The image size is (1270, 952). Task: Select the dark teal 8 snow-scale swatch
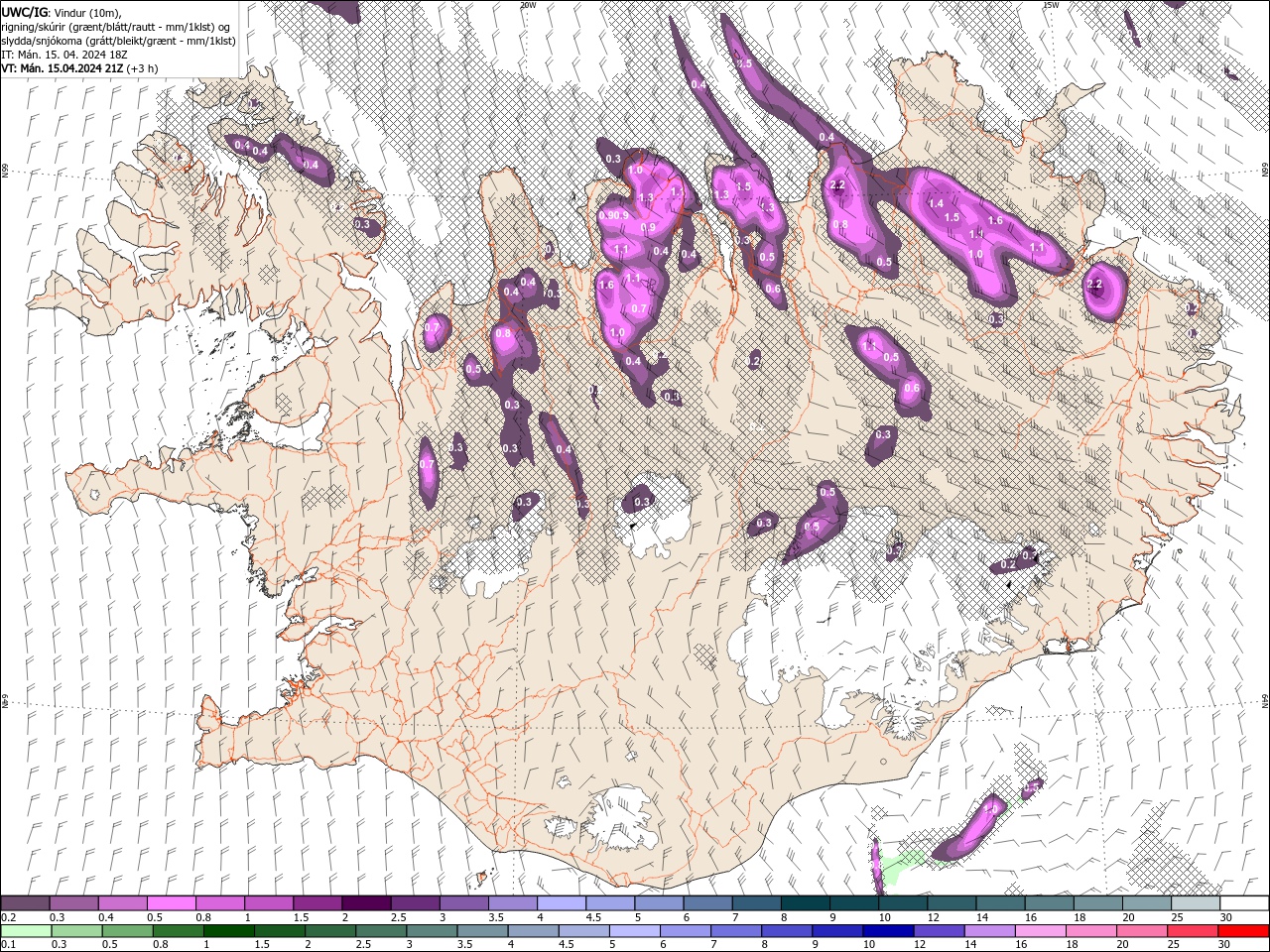point(805,903)
